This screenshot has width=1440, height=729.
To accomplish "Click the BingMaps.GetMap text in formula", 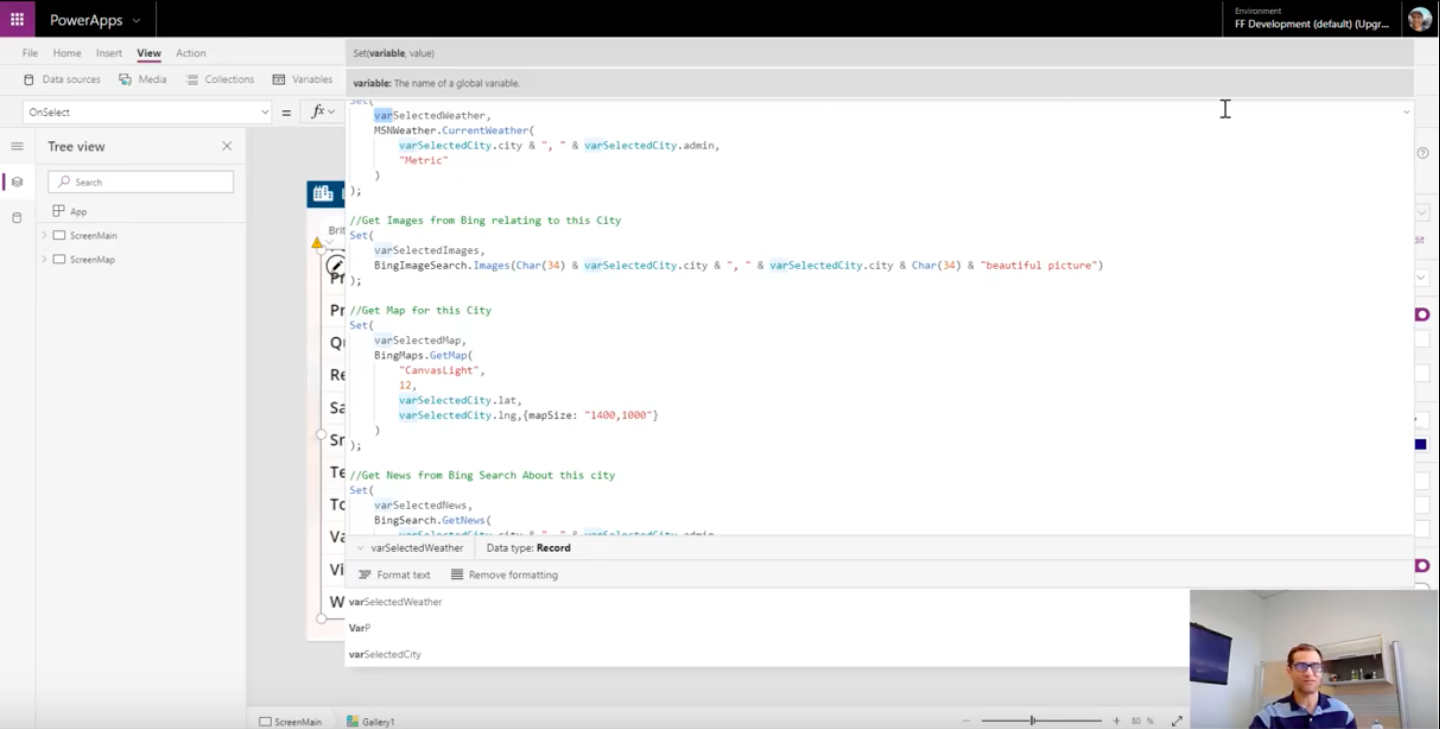I will 420,355.
